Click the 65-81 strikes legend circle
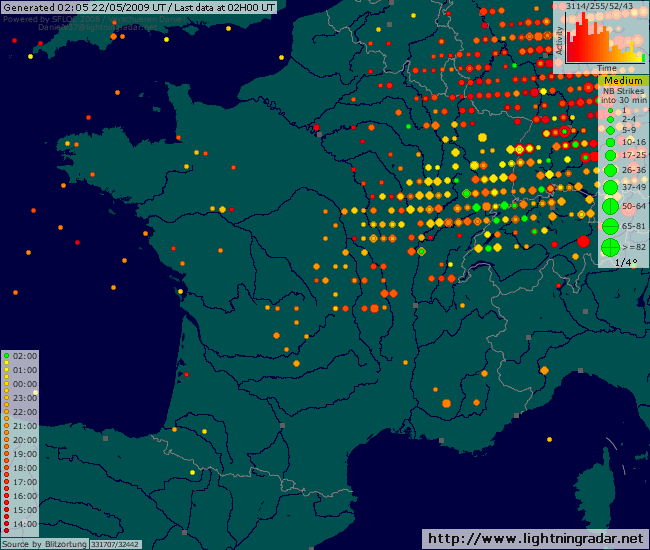The height and width of the screenshot is (550, 650). (609, 226)
